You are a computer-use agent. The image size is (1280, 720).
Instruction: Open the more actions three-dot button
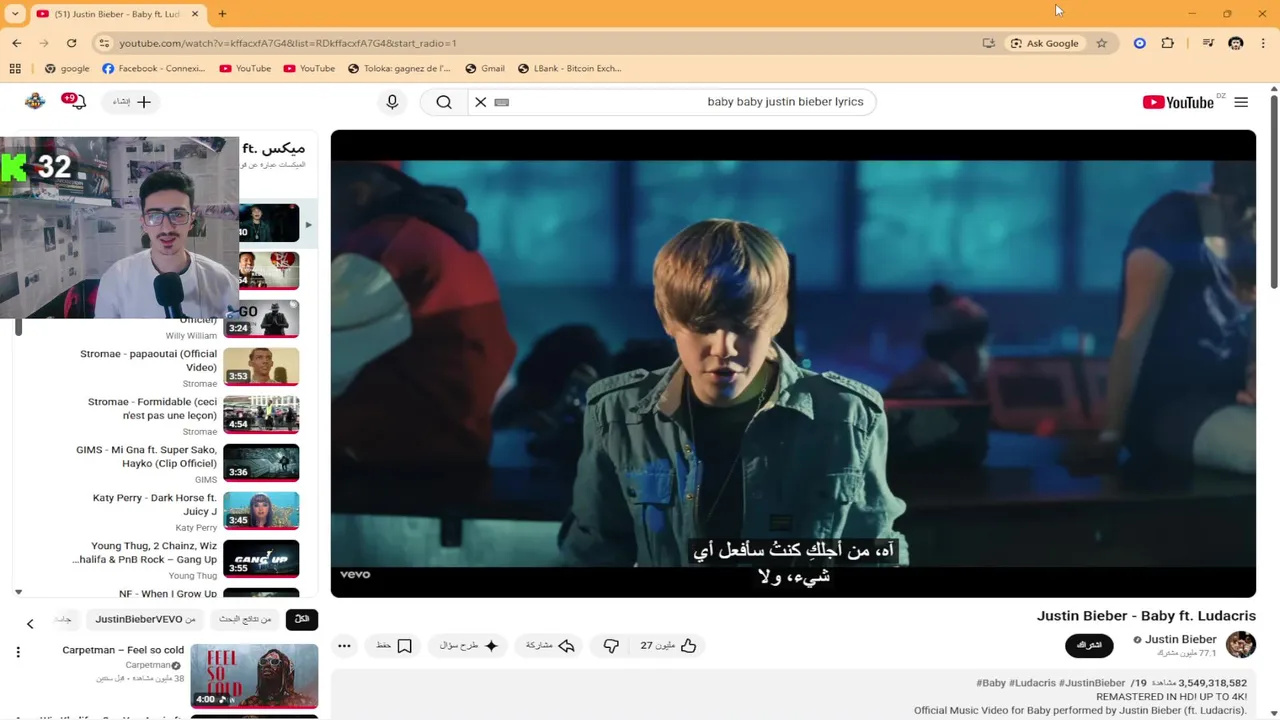point(344,646)
